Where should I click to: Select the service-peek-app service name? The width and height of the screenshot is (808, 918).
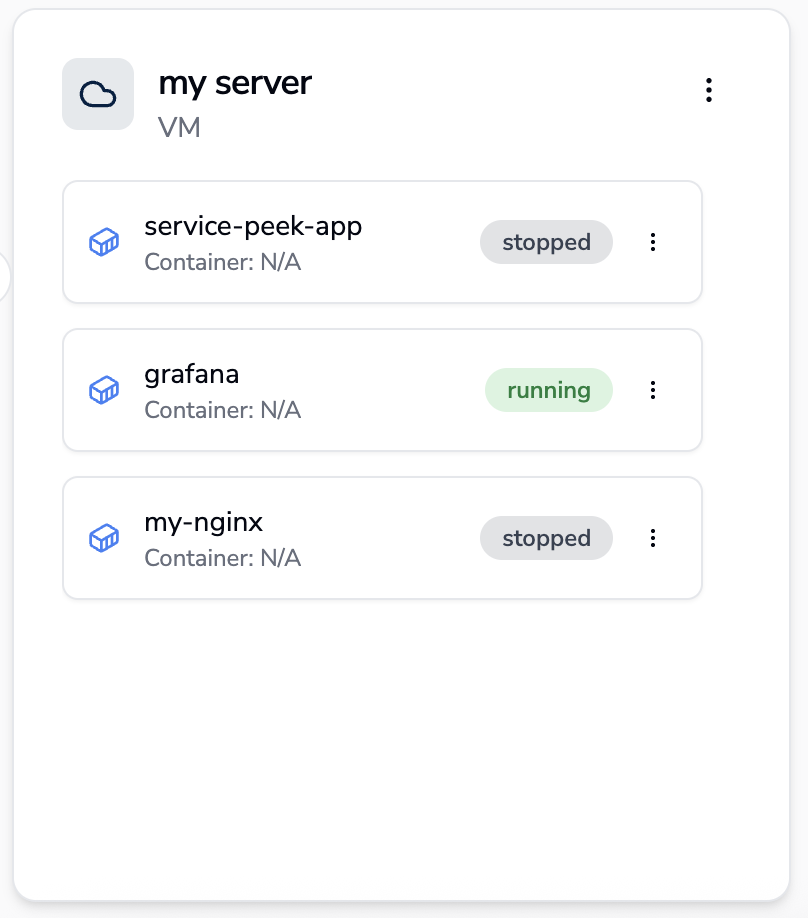point(253,226)
